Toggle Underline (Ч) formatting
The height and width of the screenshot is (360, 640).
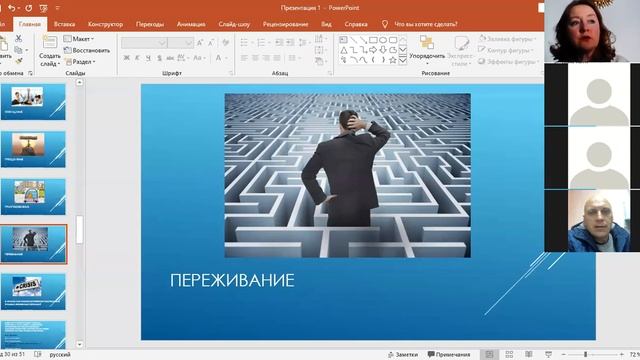click(x=148, y=58)
